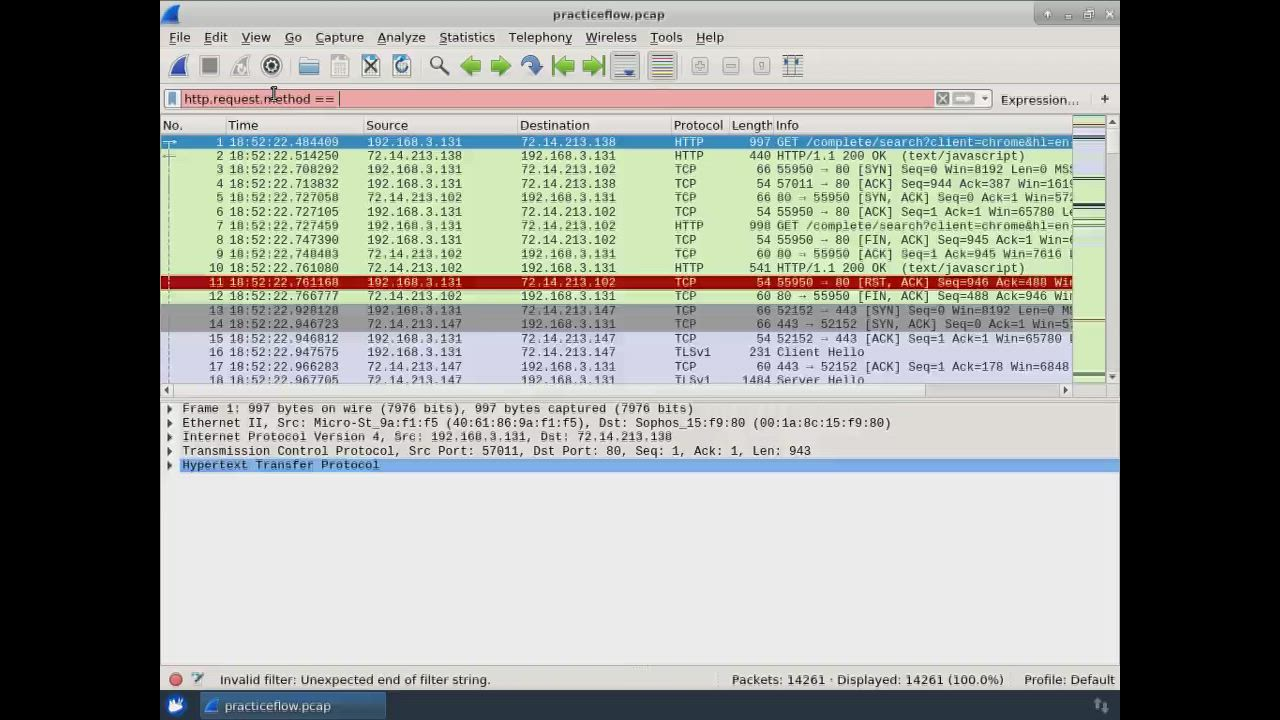Start capturing packets with the shark fin icon
This screenshot has height=720, width=1280.
pyautogui.click(x=179, y=66)
